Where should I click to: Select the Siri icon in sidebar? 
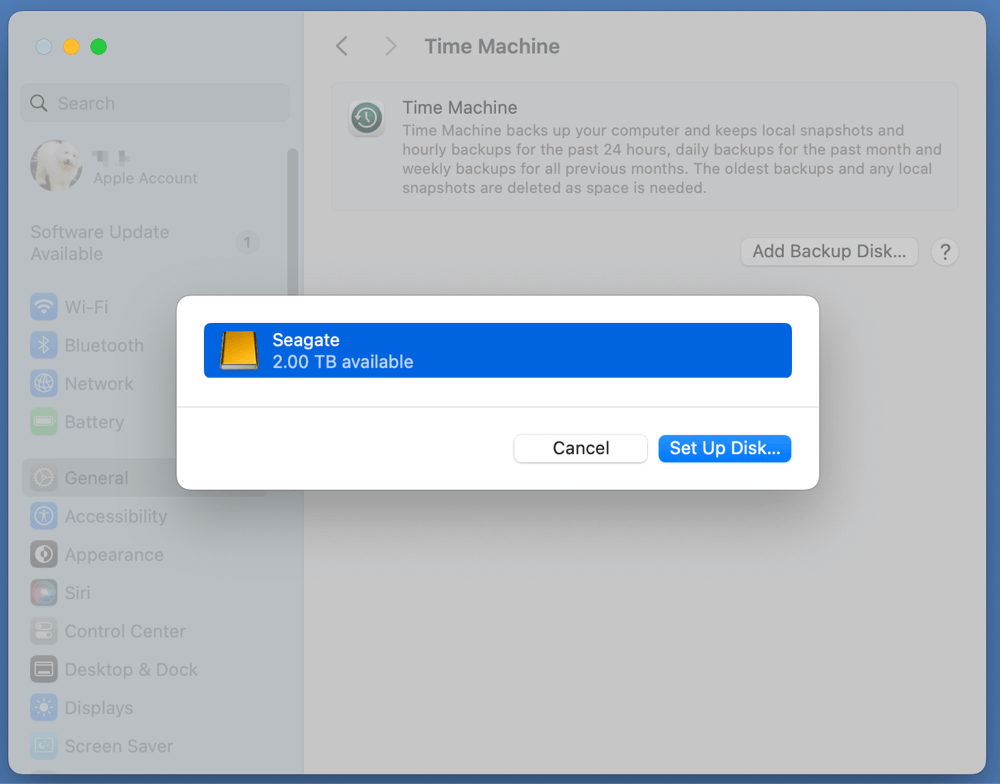tap(44, 593)
